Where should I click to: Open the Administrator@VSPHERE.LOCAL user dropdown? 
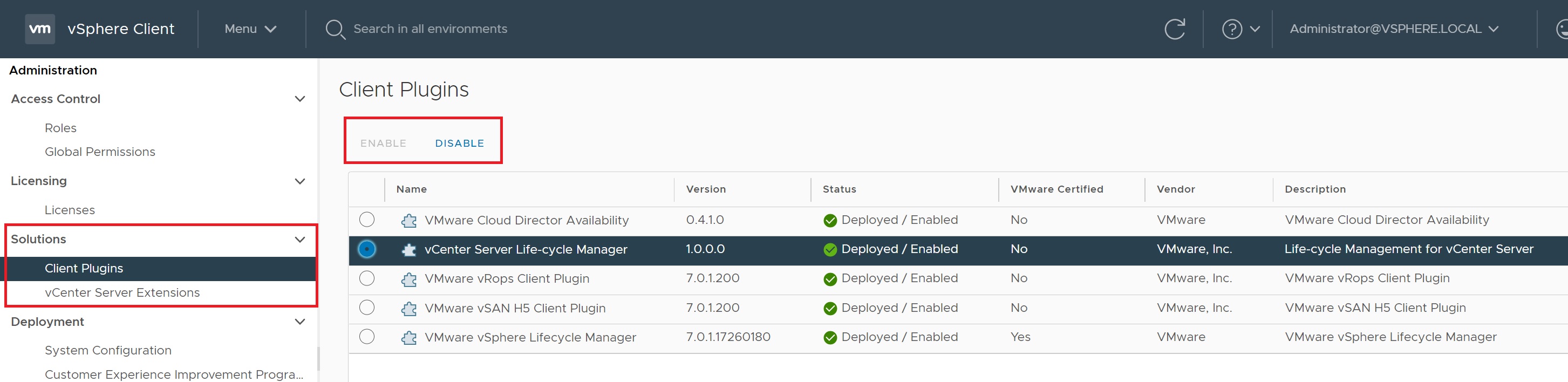(1394, 29)
